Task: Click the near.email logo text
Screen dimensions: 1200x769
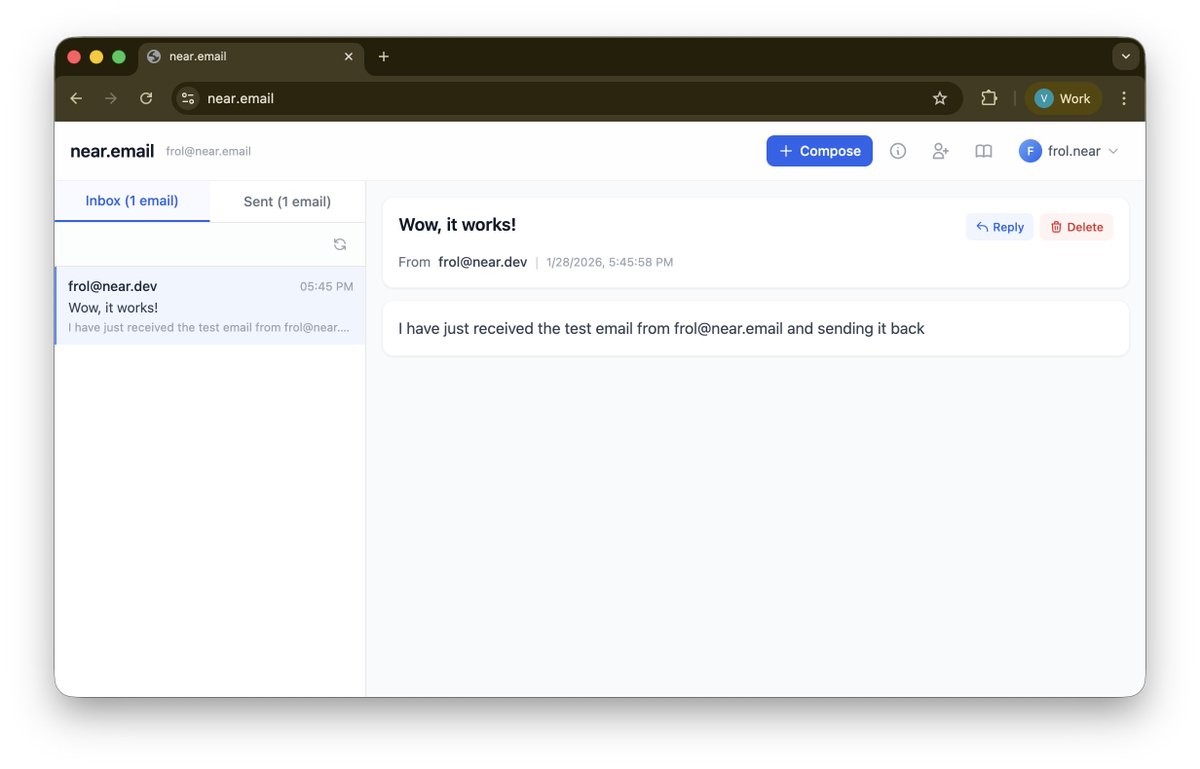Action: (112, 151)
